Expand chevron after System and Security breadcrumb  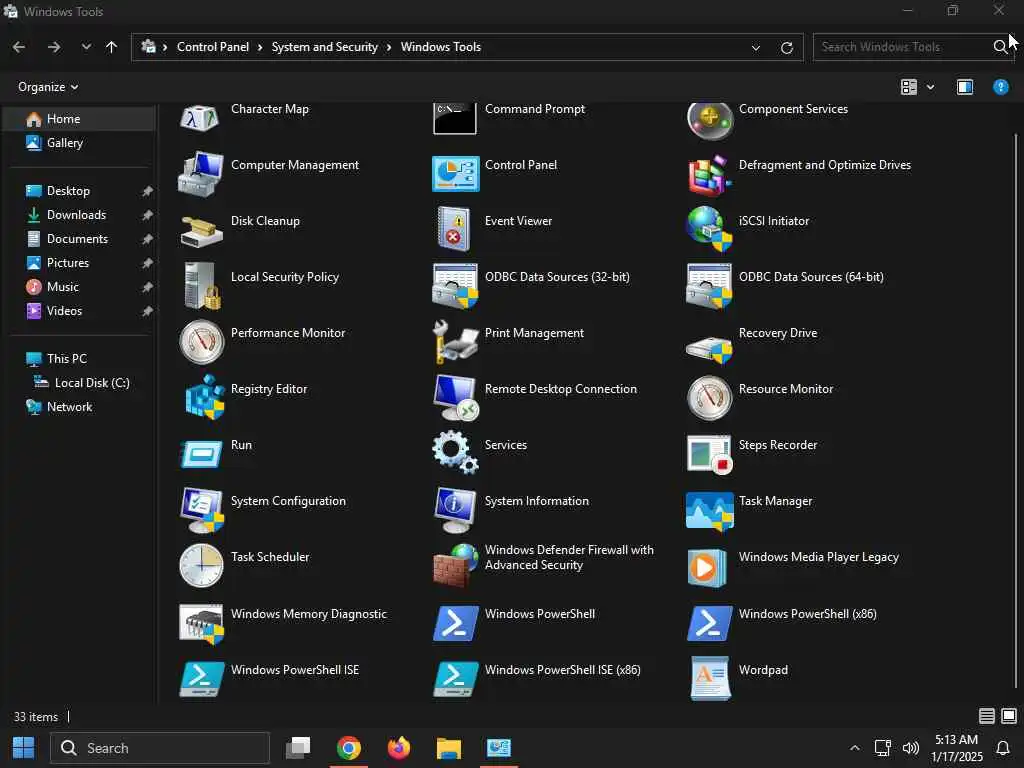389,47
